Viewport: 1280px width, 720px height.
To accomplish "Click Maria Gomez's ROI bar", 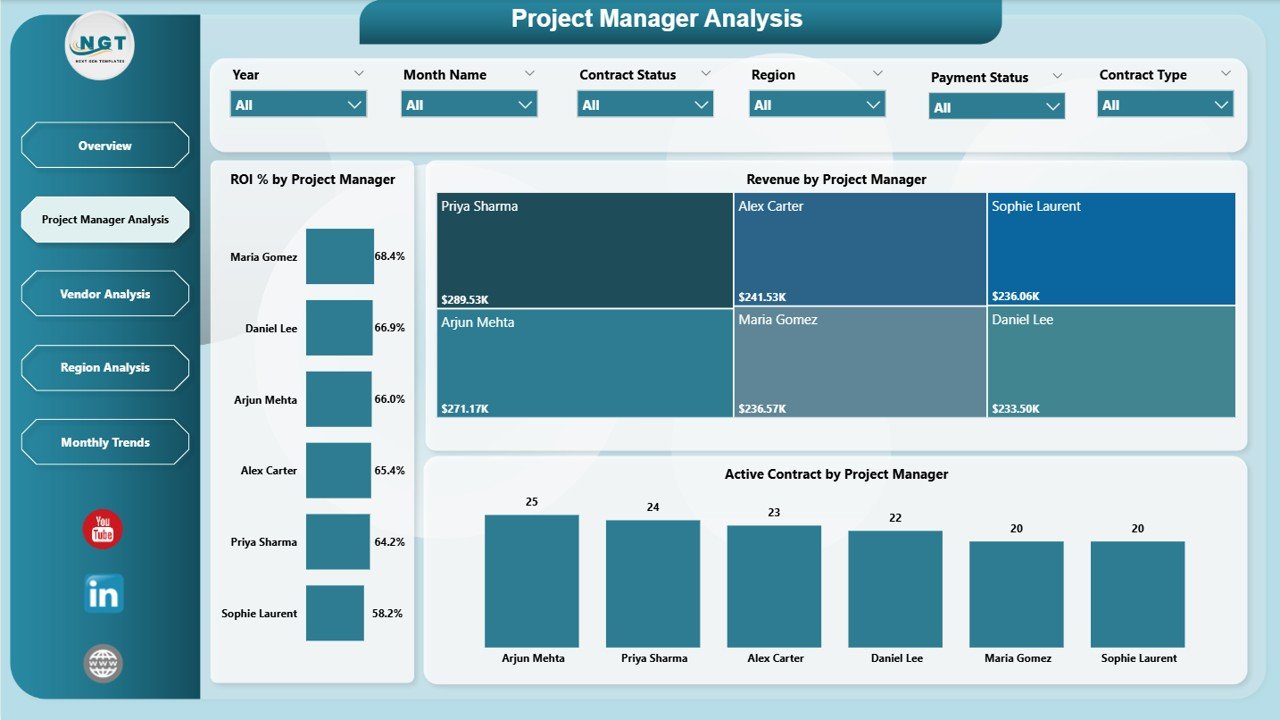I will click(x=339, y=256).
